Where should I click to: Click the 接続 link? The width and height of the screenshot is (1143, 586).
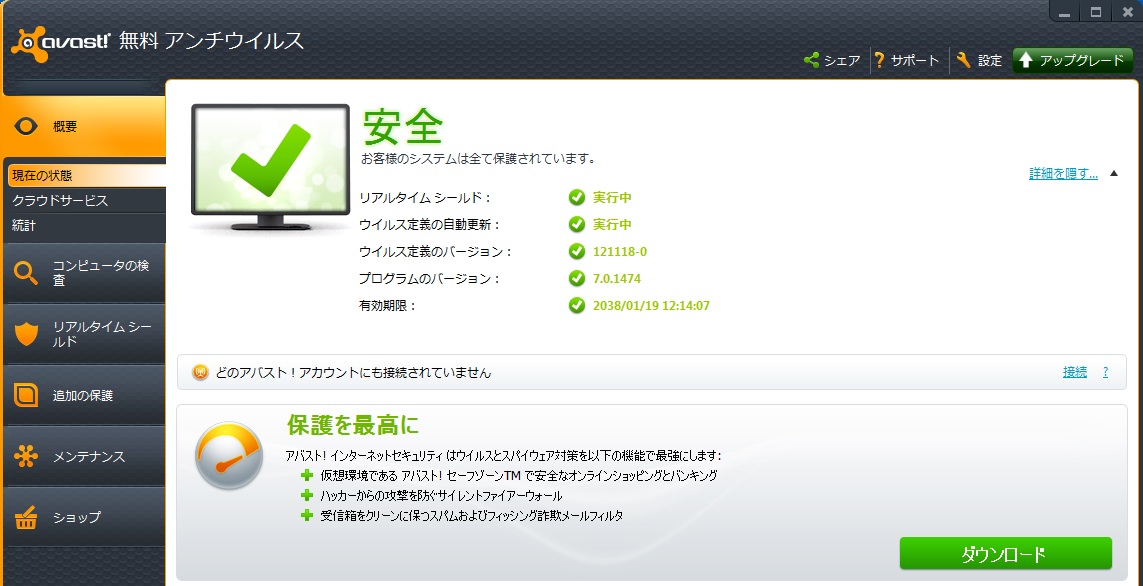[1074, 372]
